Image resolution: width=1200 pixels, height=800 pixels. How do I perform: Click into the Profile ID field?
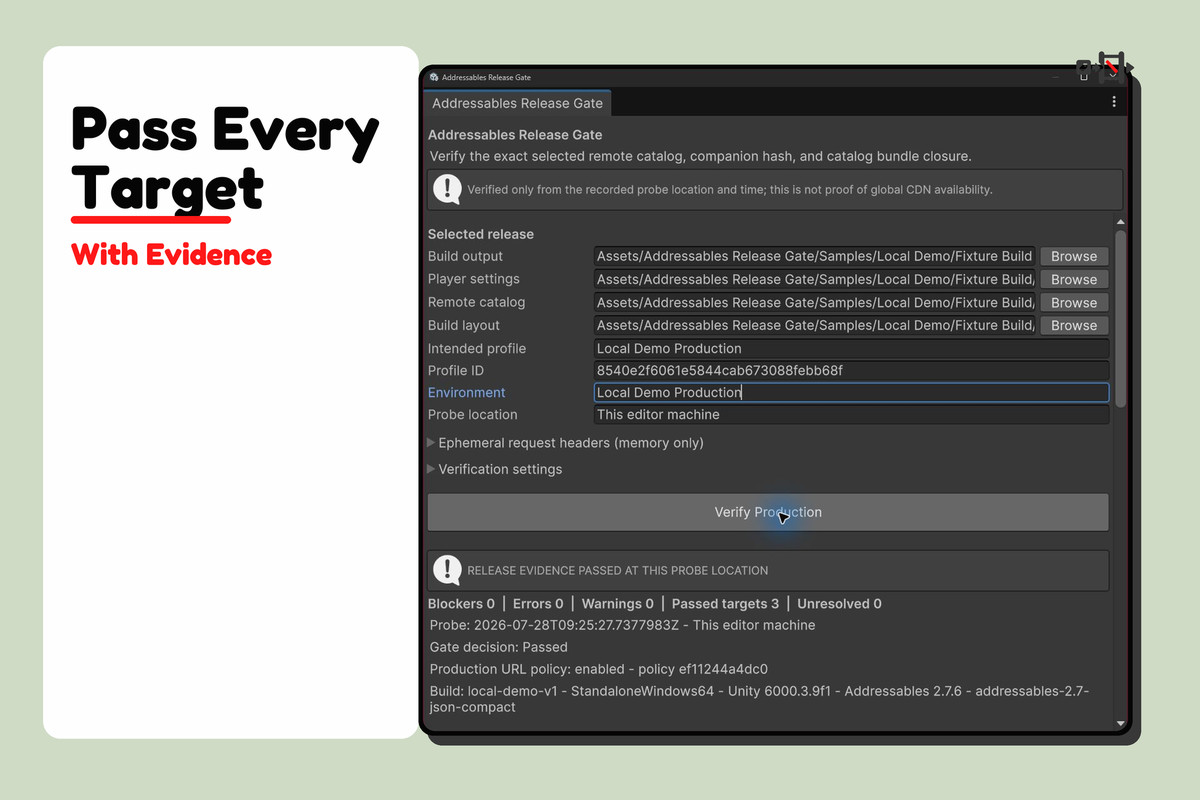click(x=851, y=370)
